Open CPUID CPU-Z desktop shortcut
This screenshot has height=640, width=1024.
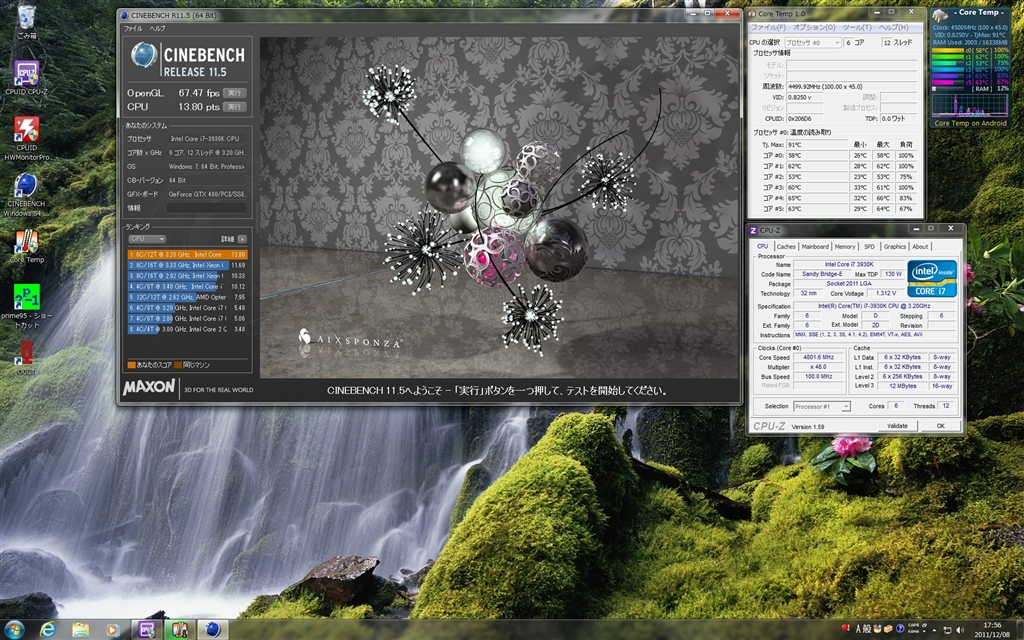point(27,76)
